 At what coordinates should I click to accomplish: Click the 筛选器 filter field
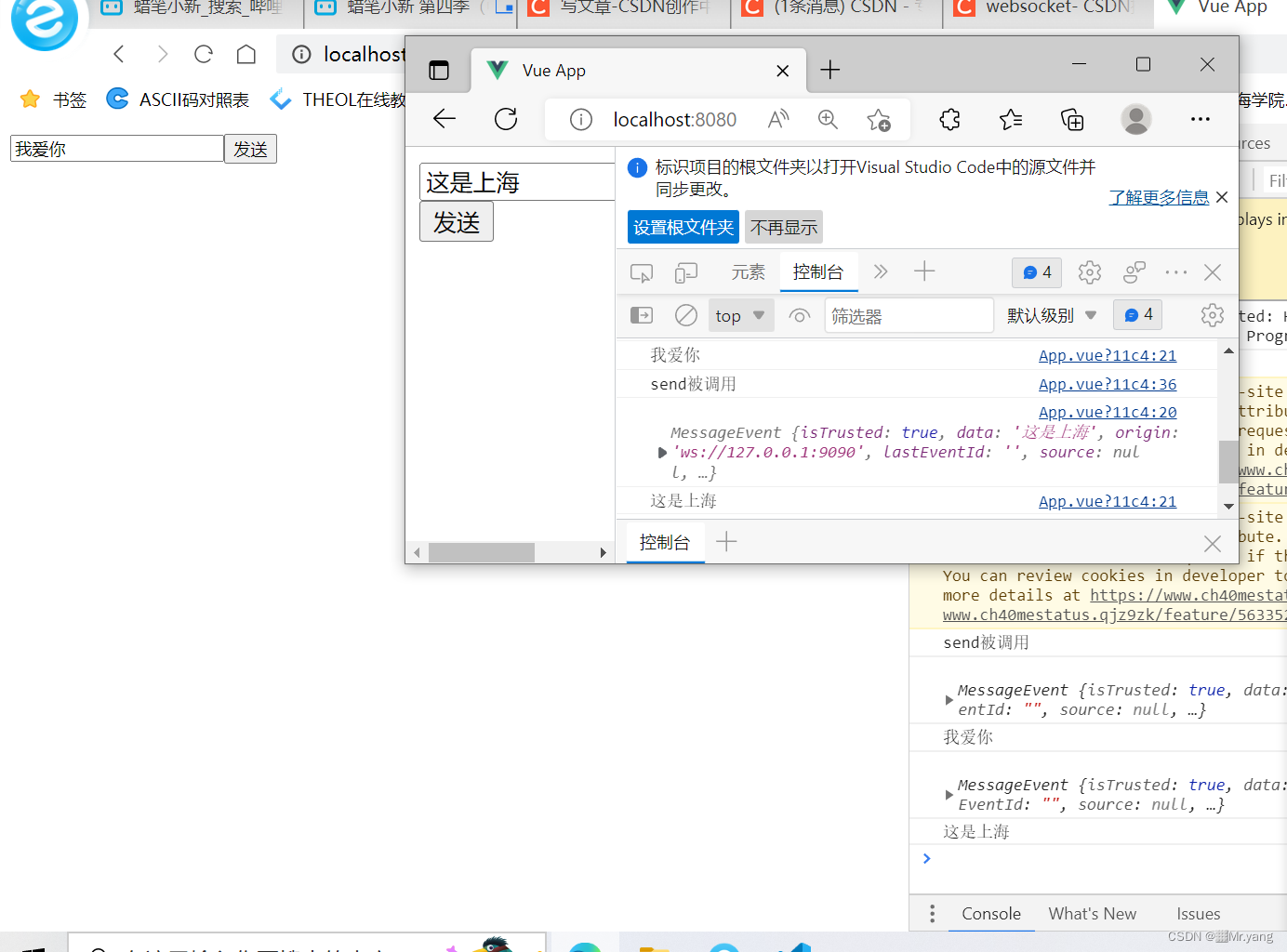(909, 316)
